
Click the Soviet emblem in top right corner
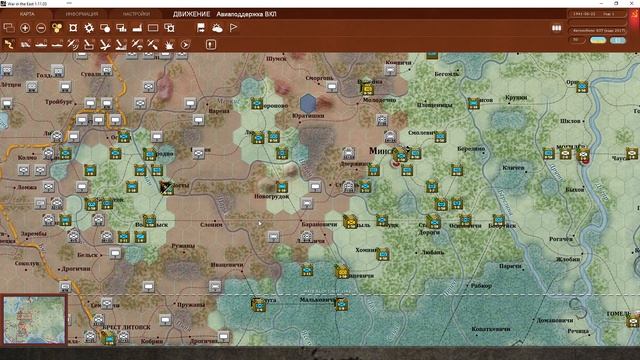(x=635, y=14)
